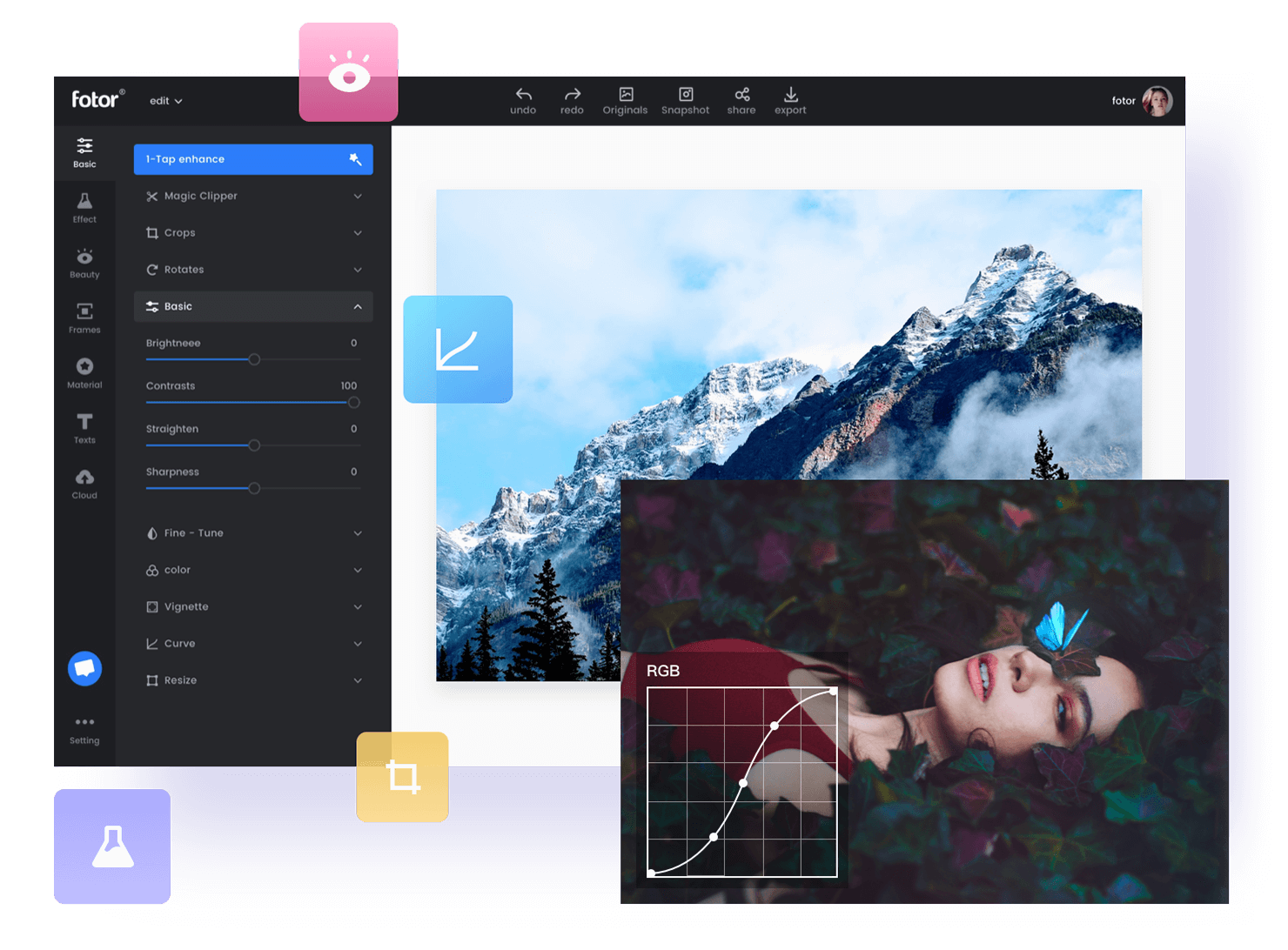Click the Sharpness slider handle

[x=254, y=488]
